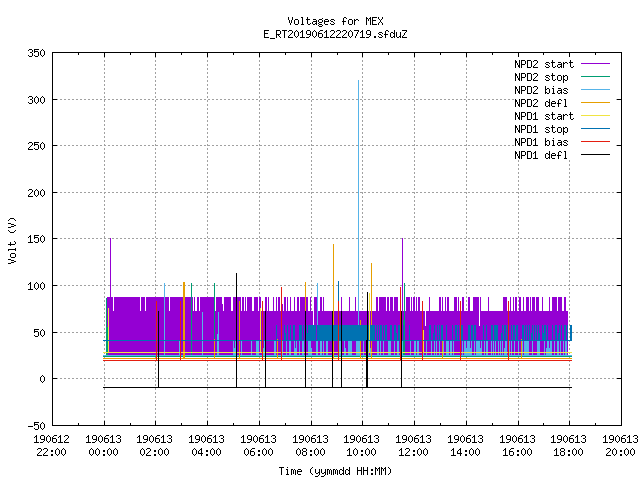Click the '190612 22:00' x-axis tick label
This screenshot has height=480, width=640.
point(51,446)
